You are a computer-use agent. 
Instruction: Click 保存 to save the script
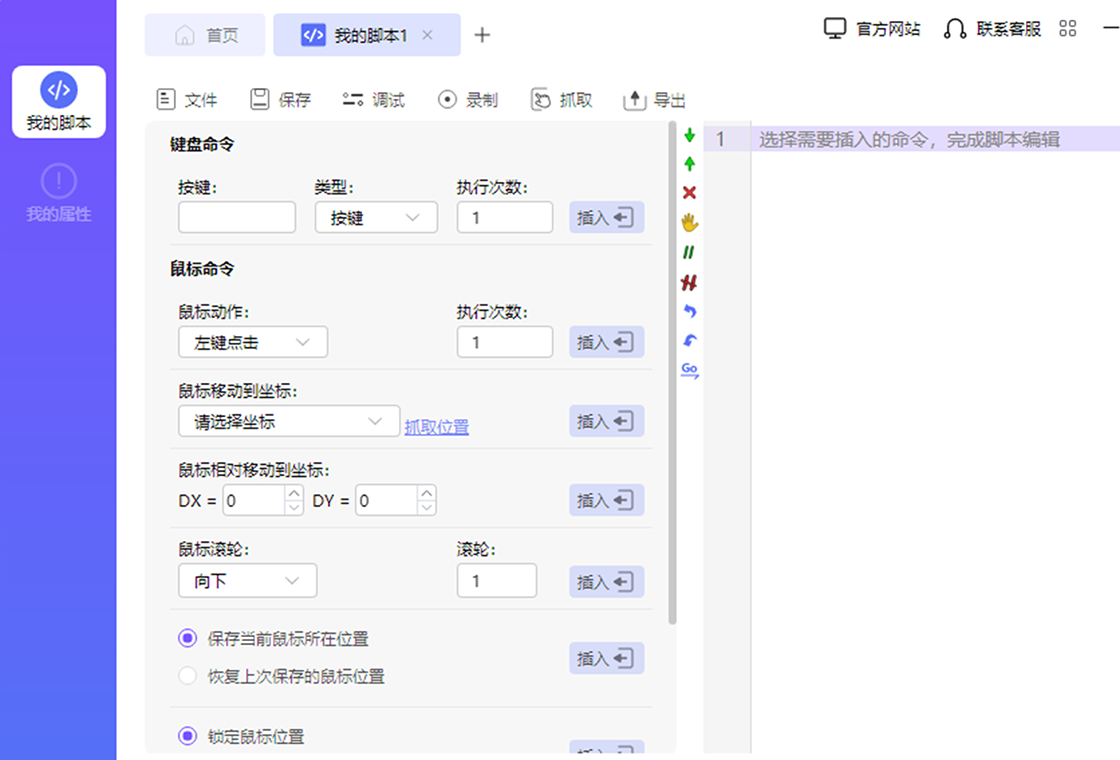(x=281, y=99)
